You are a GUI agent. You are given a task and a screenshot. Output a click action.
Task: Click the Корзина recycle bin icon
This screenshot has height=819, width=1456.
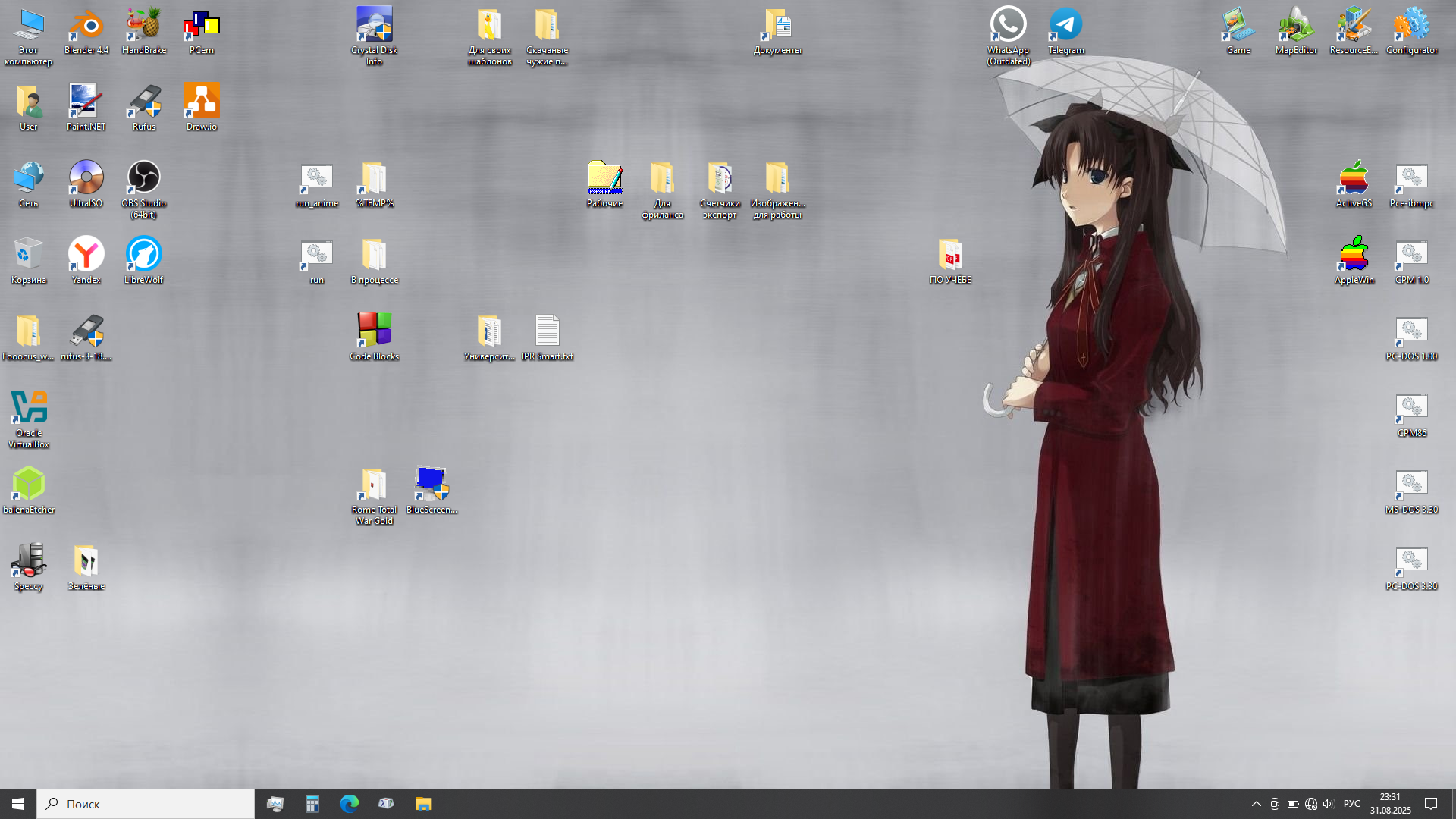(29, 261)
